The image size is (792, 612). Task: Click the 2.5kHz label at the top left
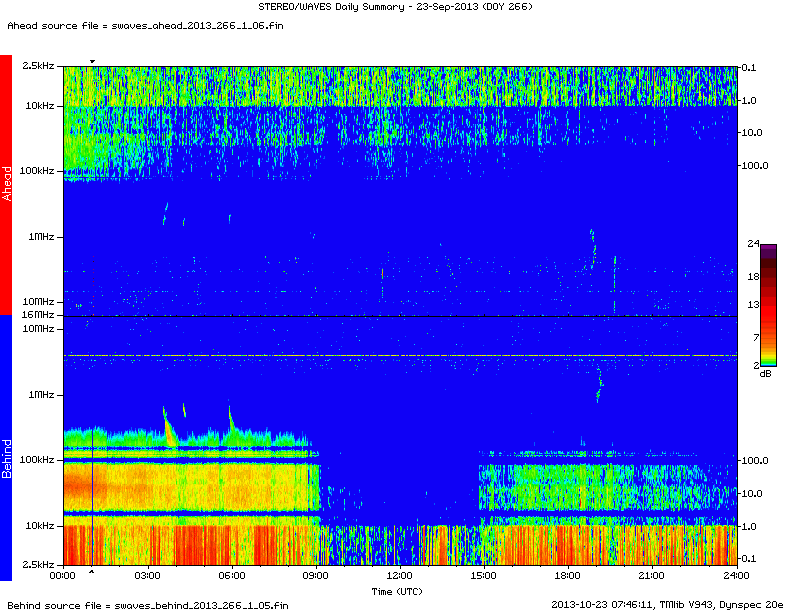click(40, 66)
